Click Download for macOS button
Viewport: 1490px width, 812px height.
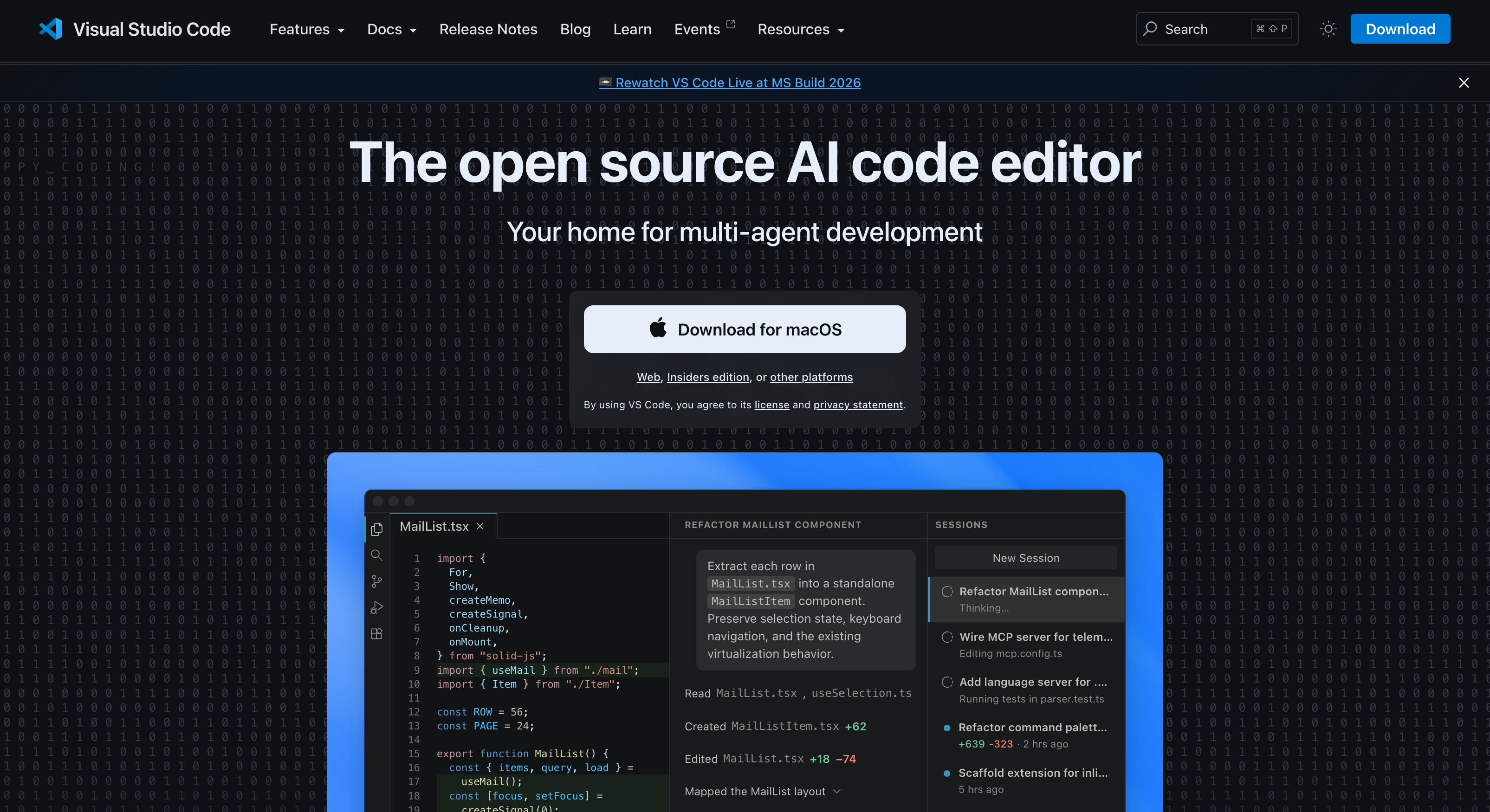click(x=745, y=329)
